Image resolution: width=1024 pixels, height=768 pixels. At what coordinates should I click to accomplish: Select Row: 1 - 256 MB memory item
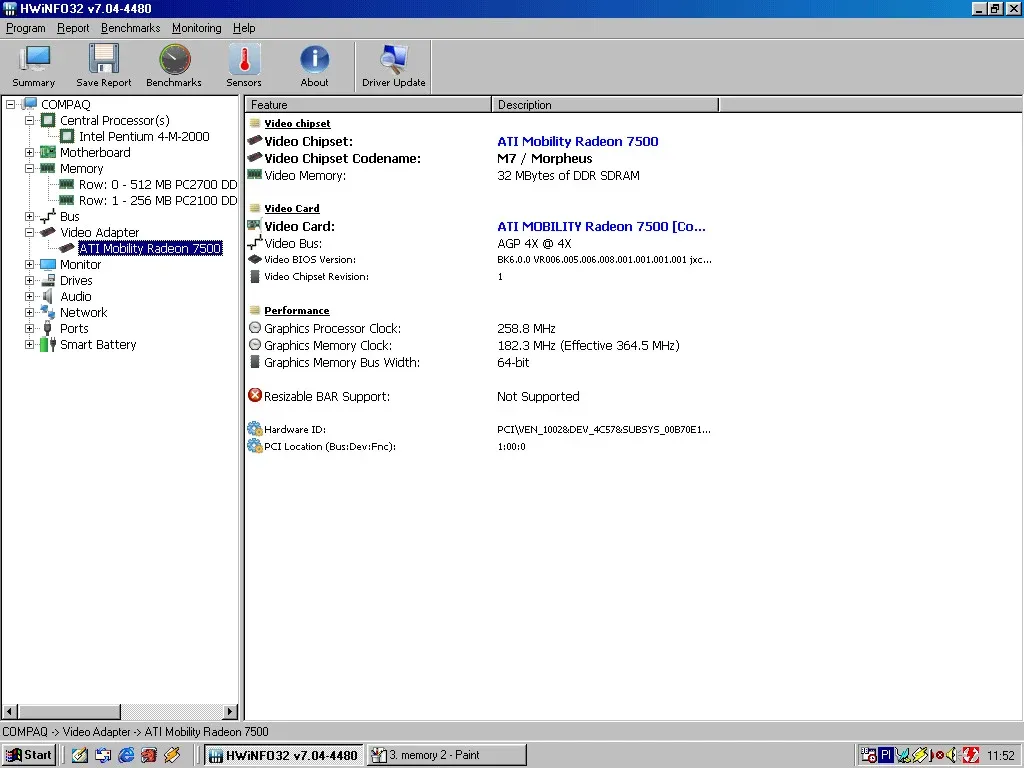(157, 200)
